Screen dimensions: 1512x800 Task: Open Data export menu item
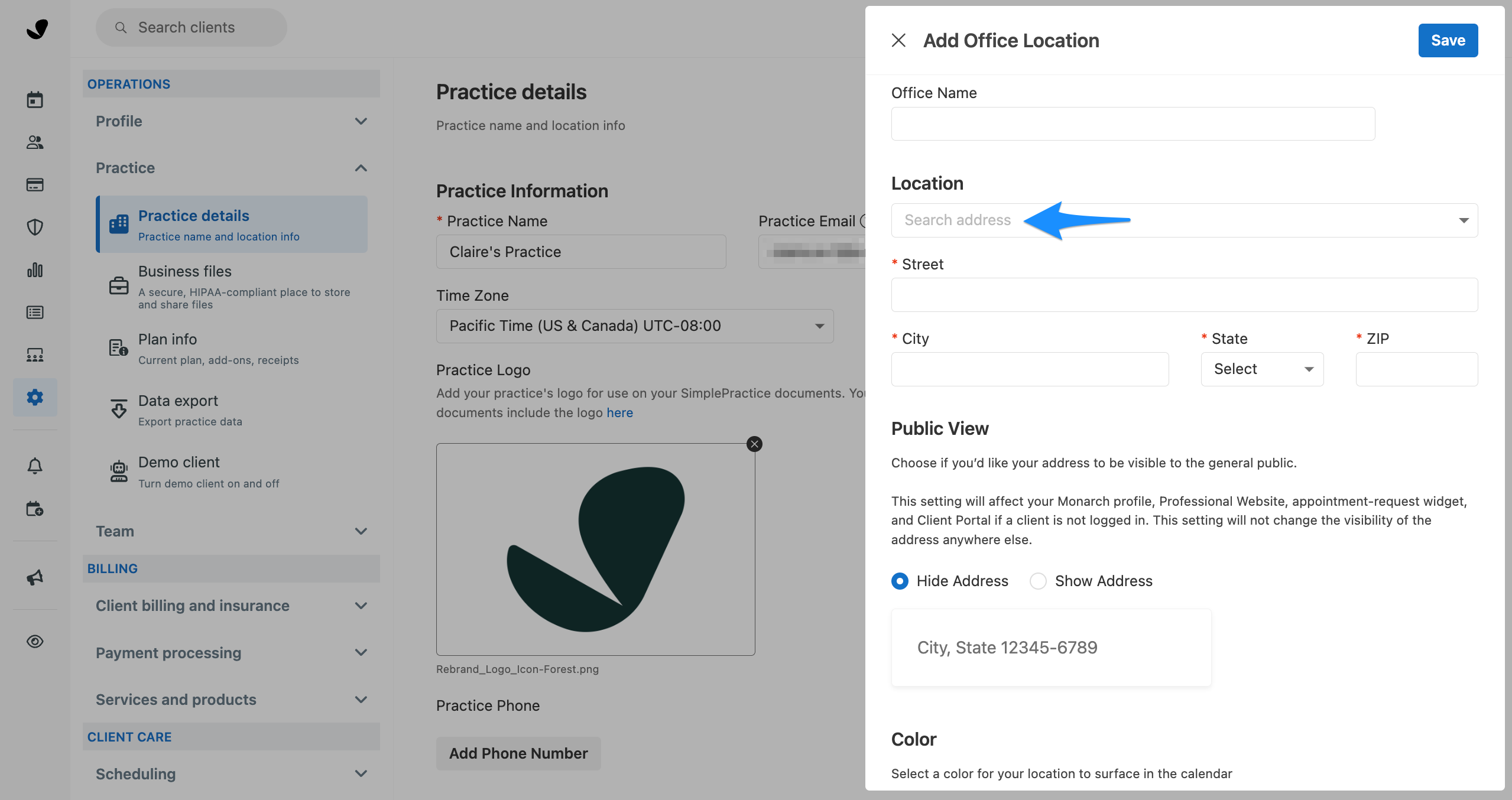pos(232,409)
